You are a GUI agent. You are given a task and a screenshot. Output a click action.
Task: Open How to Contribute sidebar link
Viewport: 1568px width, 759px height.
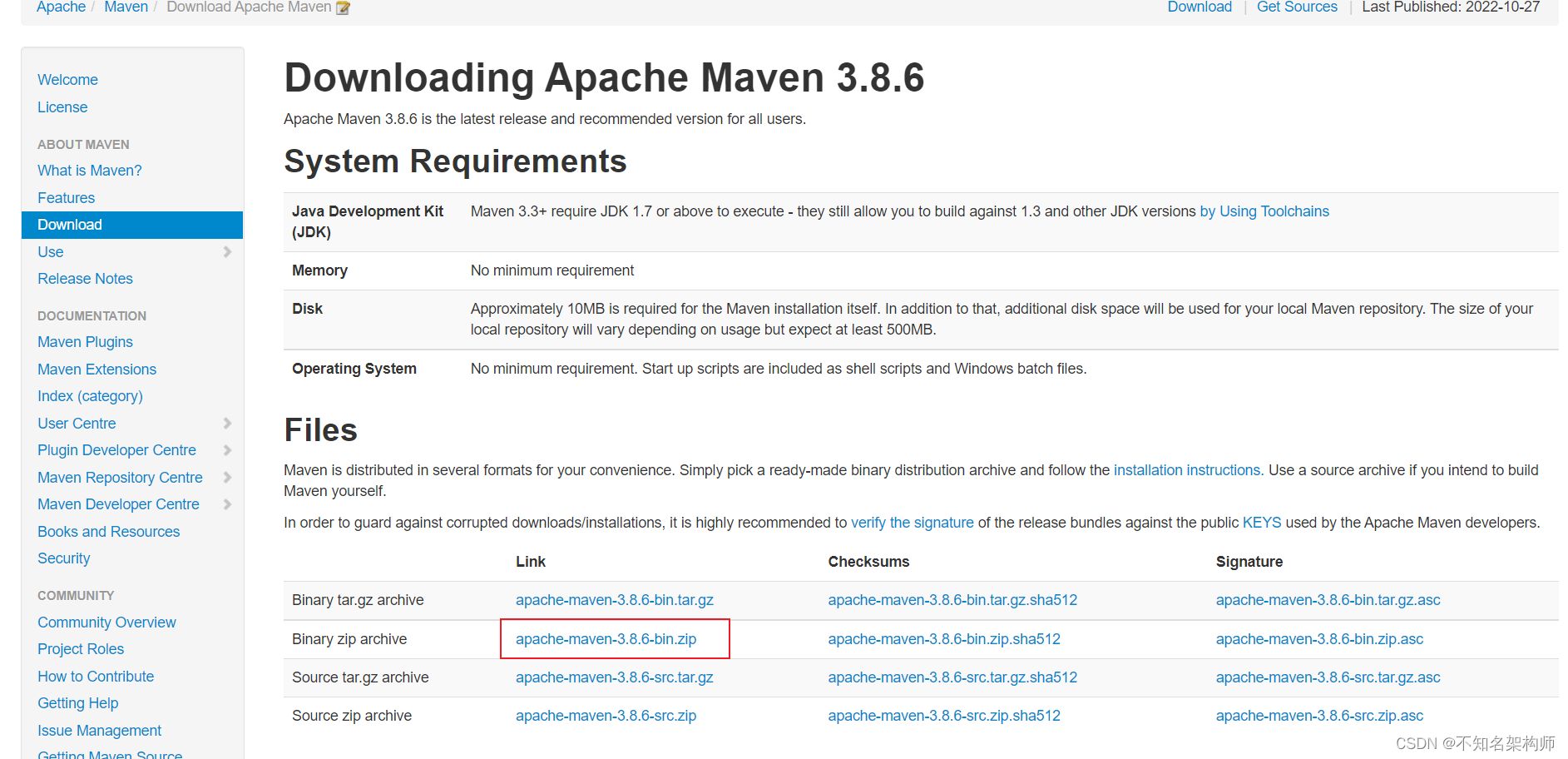pyautogui.click(x=96, y=677)
